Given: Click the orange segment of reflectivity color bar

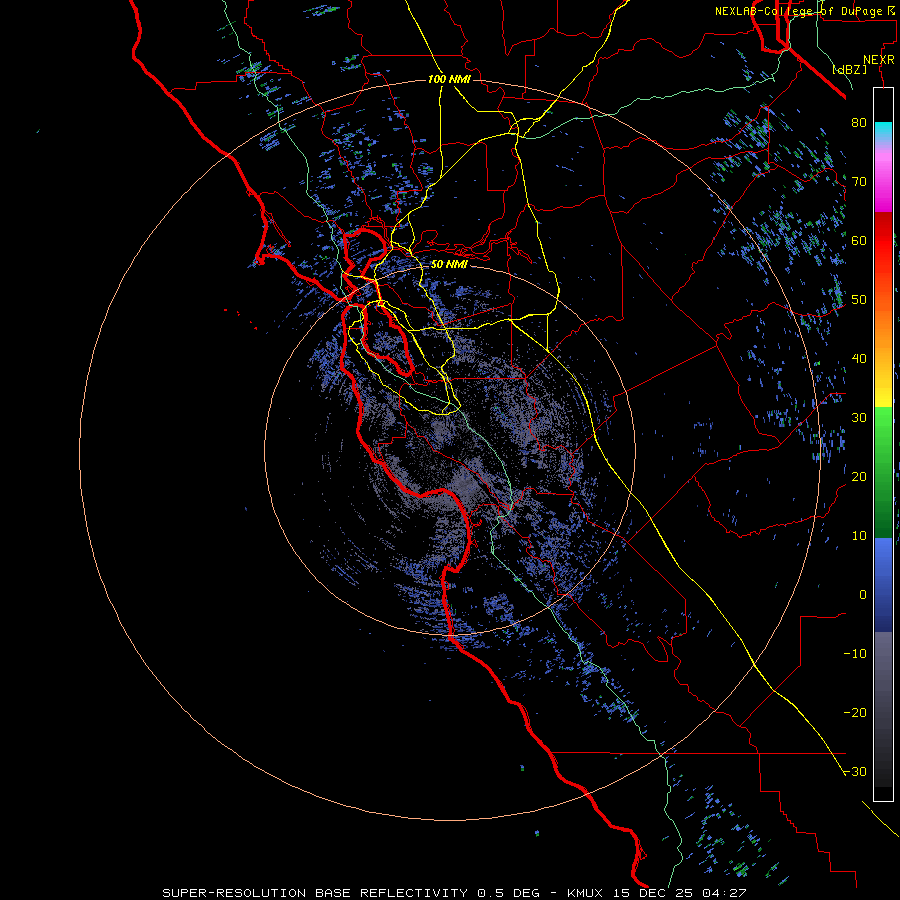Looking at the screenshot, I should pyautogui.click(x=883, y=330).
